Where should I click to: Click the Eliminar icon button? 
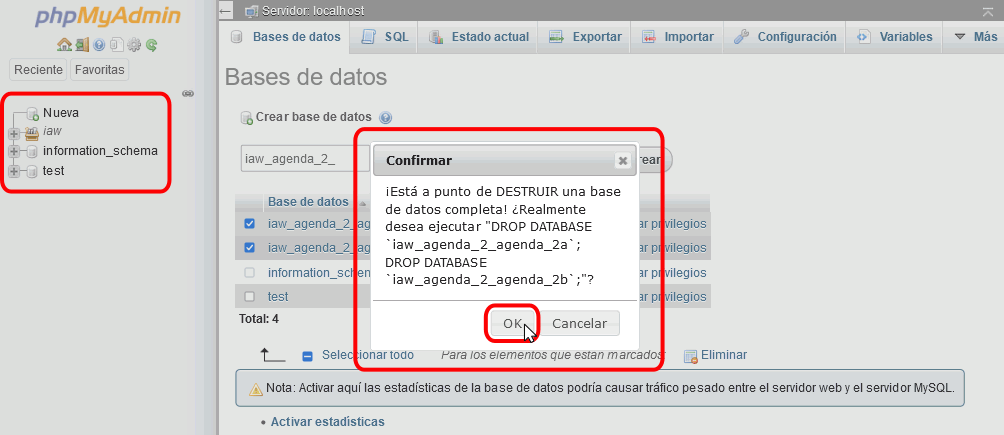tap(691, 357)
